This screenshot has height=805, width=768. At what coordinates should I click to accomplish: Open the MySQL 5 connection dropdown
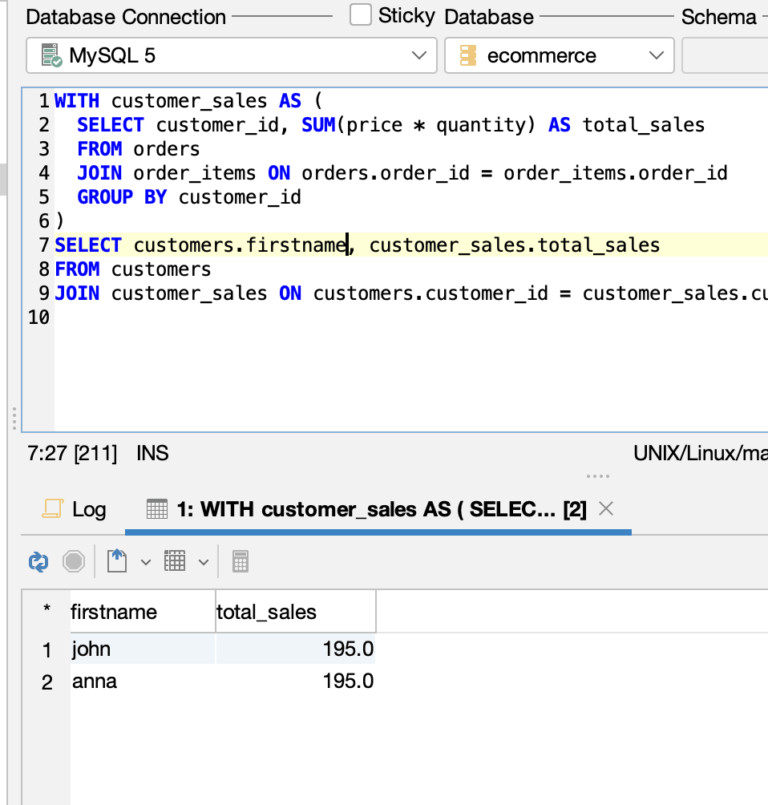(420, 54)
